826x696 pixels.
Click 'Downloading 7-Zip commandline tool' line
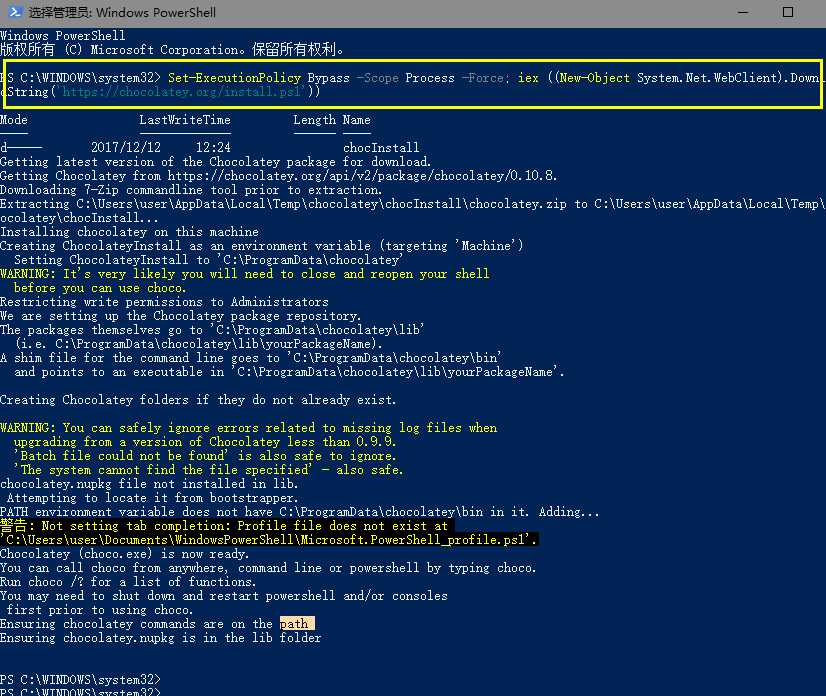(191, 190)
